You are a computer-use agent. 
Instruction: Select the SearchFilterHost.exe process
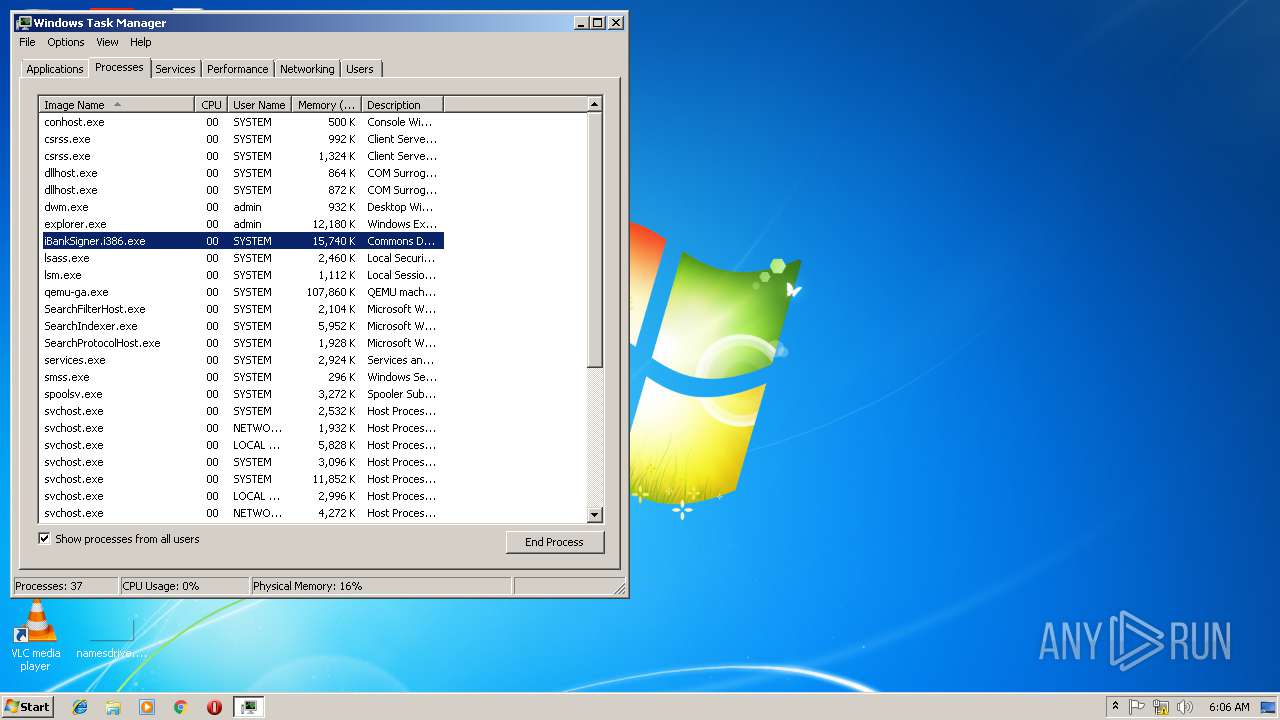click(241, 309)
